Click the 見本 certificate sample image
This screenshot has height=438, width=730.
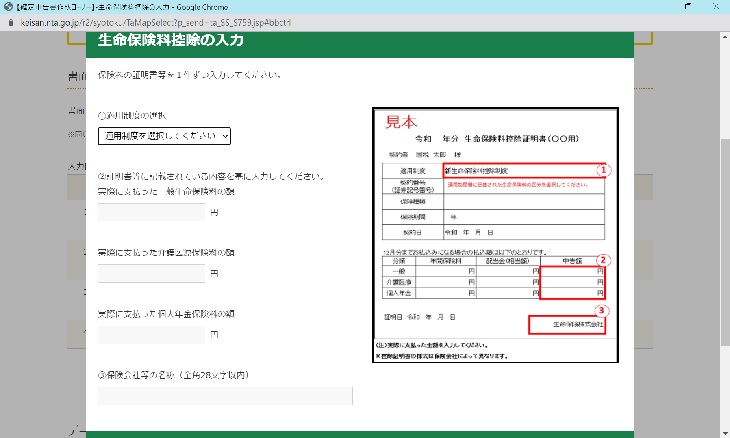tap(495, 235)
